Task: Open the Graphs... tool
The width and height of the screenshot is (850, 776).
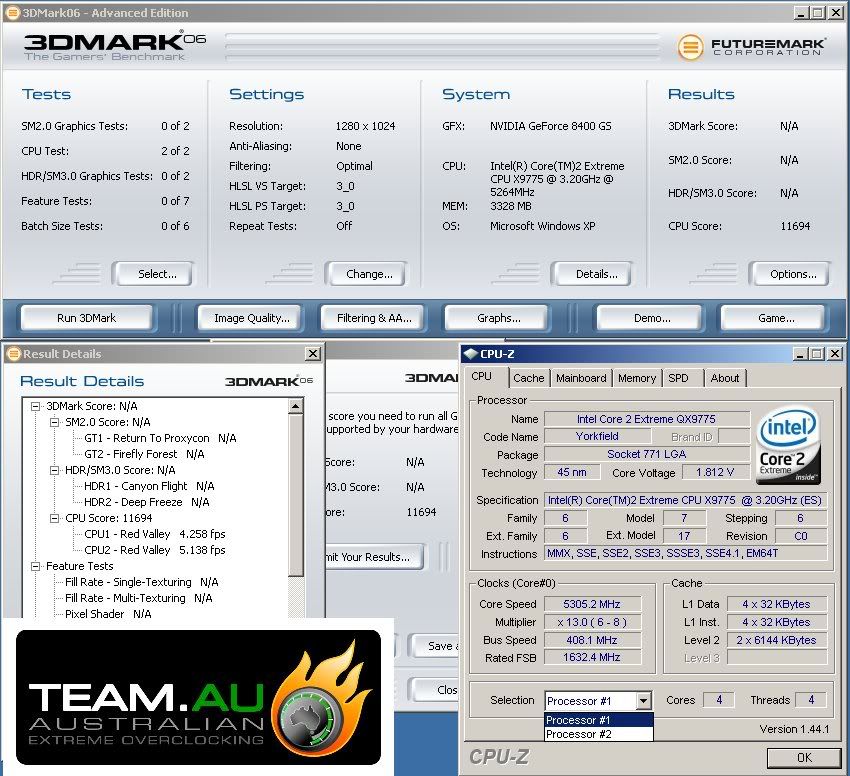Action: click(498, 318)
